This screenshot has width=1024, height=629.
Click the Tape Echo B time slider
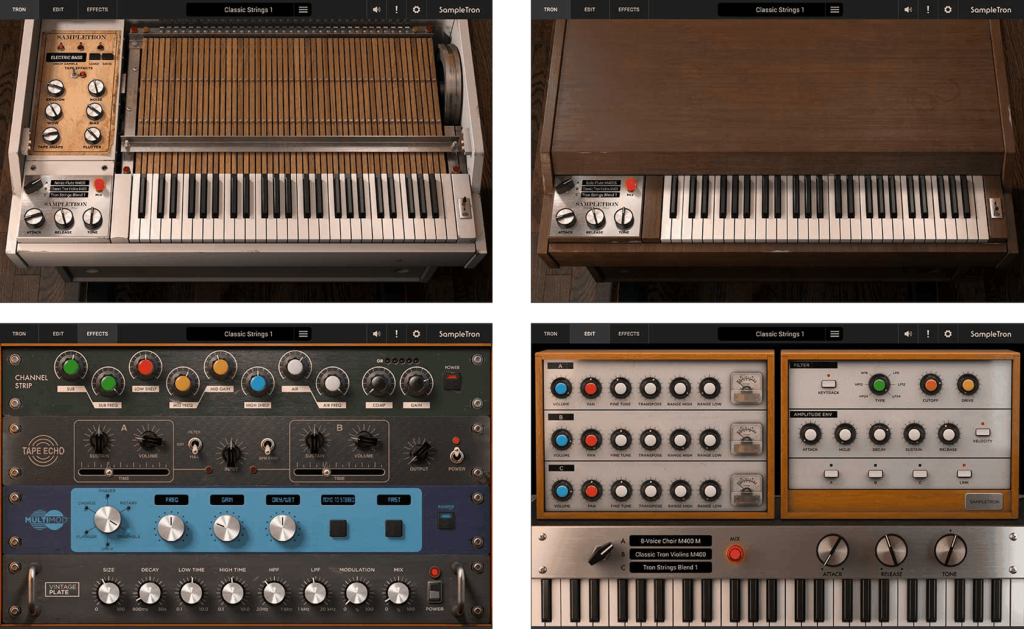(339, 472)
